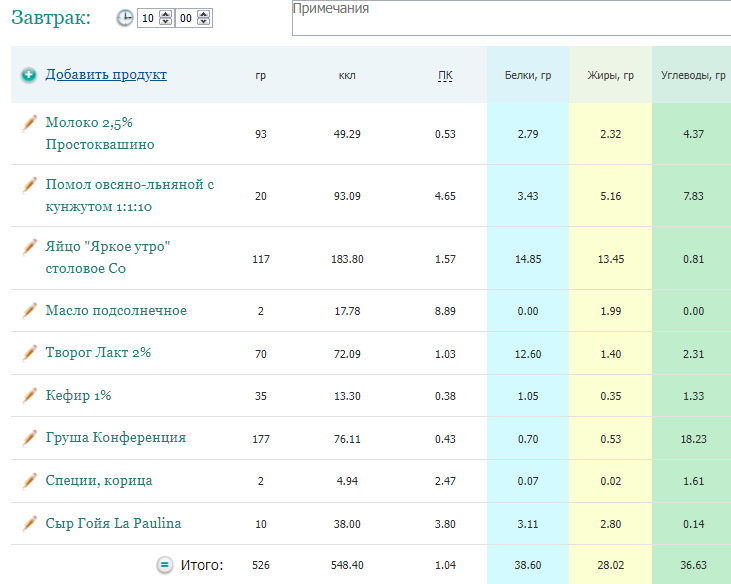Edit Кефир 1% pencil icon

point(29,395)
